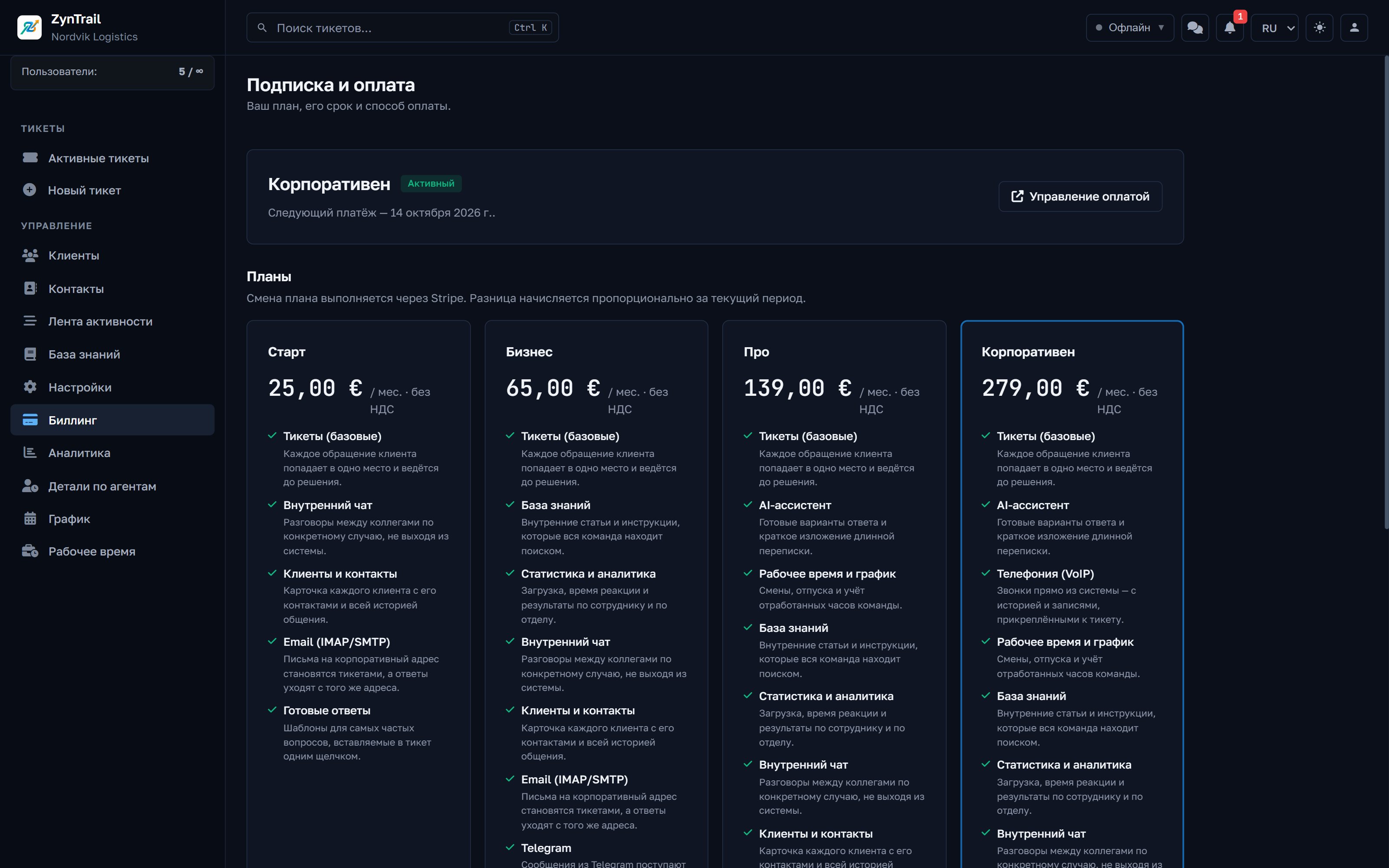Click the Лента активности list icon
Viewport: 1389px width, 868px height.
pyautogui.click(x=30, y=321)
